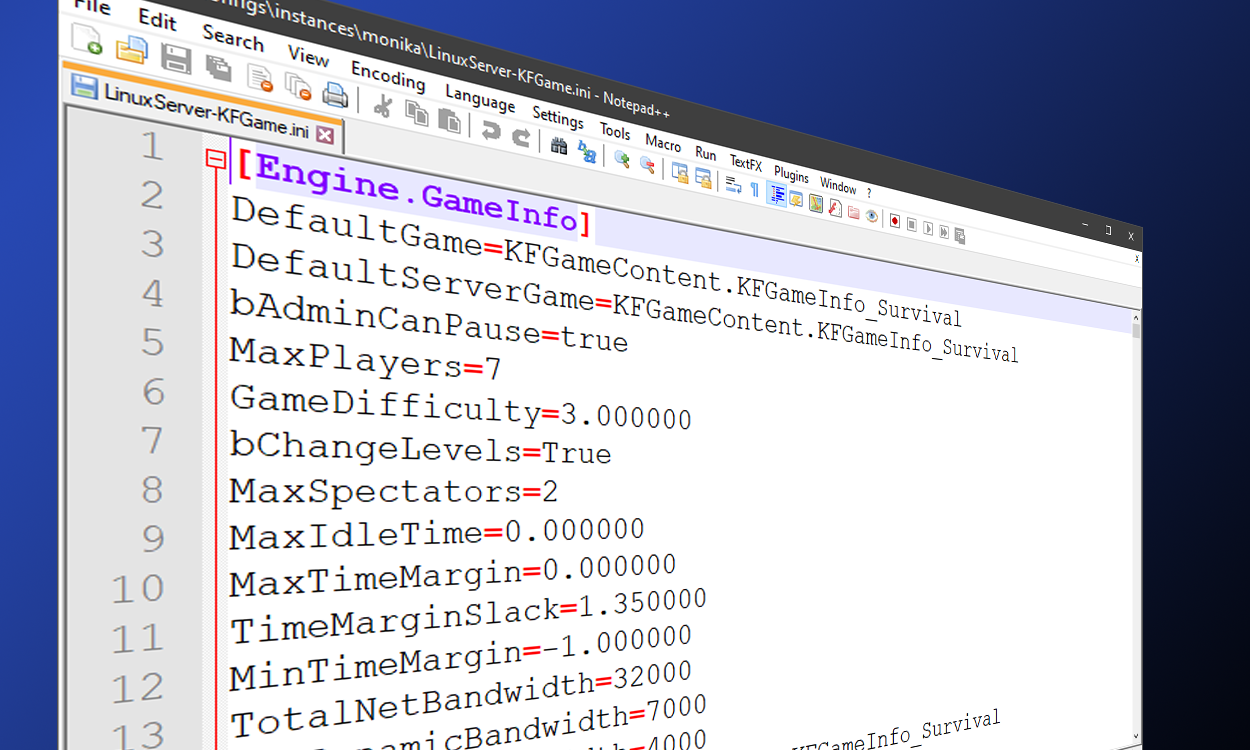Viewport: 1250px width, 750px height.
Task: Open the Language menu
Action: (480, 99)
